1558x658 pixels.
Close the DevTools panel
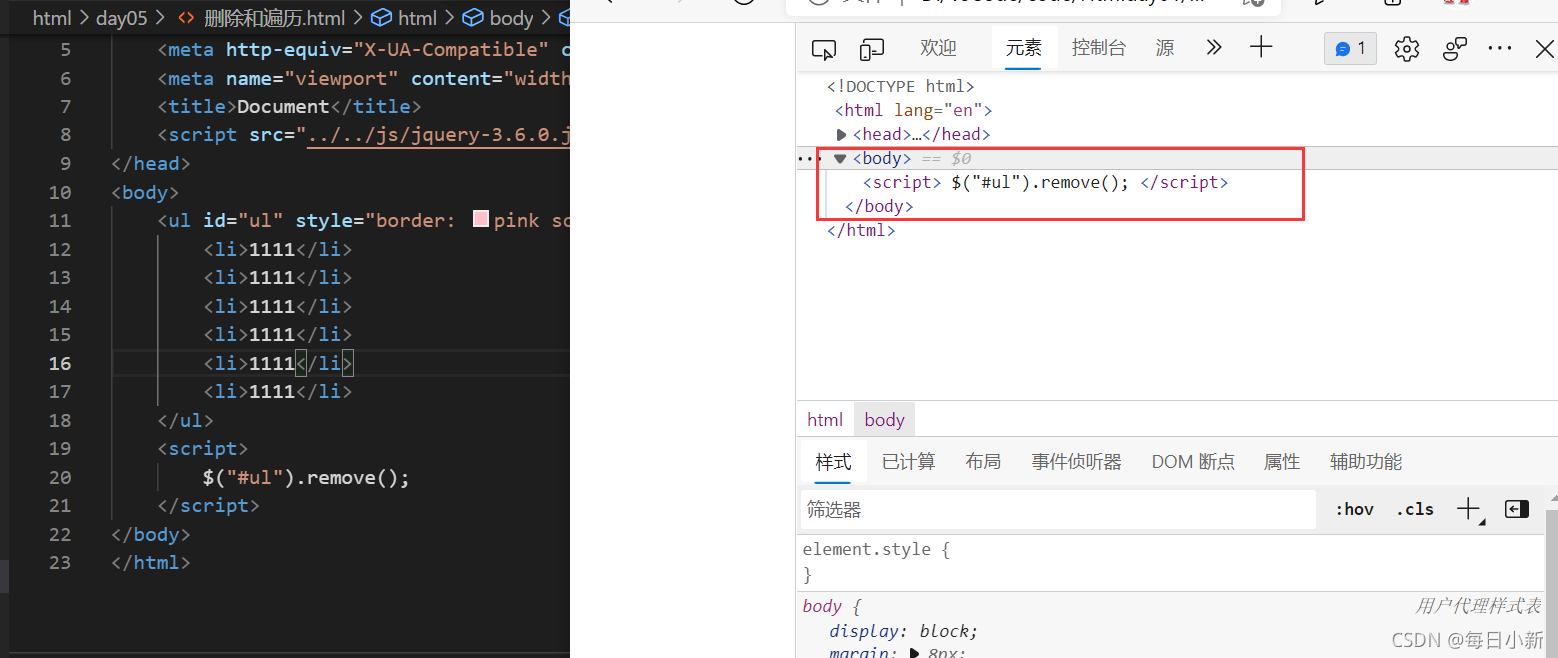click(1544, 49)
